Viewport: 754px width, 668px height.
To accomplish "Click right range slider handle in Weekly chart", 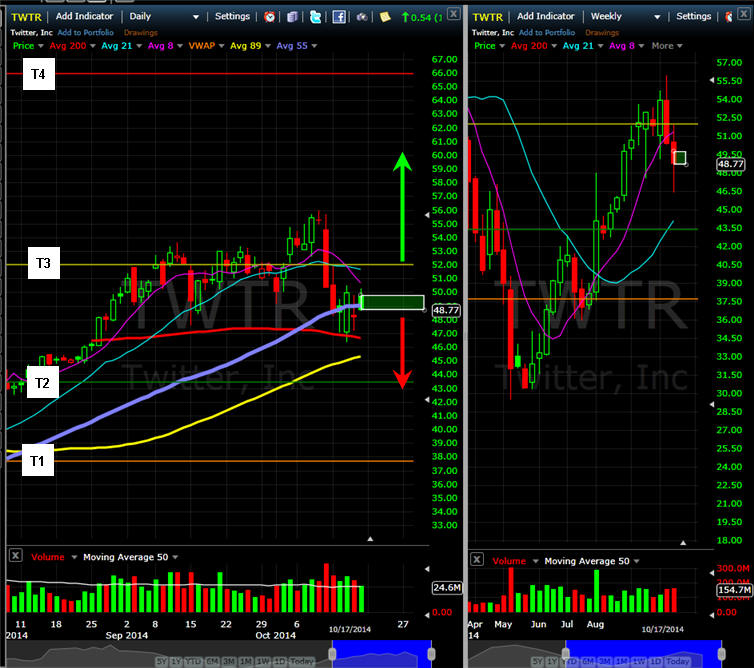I will [721, 653].
